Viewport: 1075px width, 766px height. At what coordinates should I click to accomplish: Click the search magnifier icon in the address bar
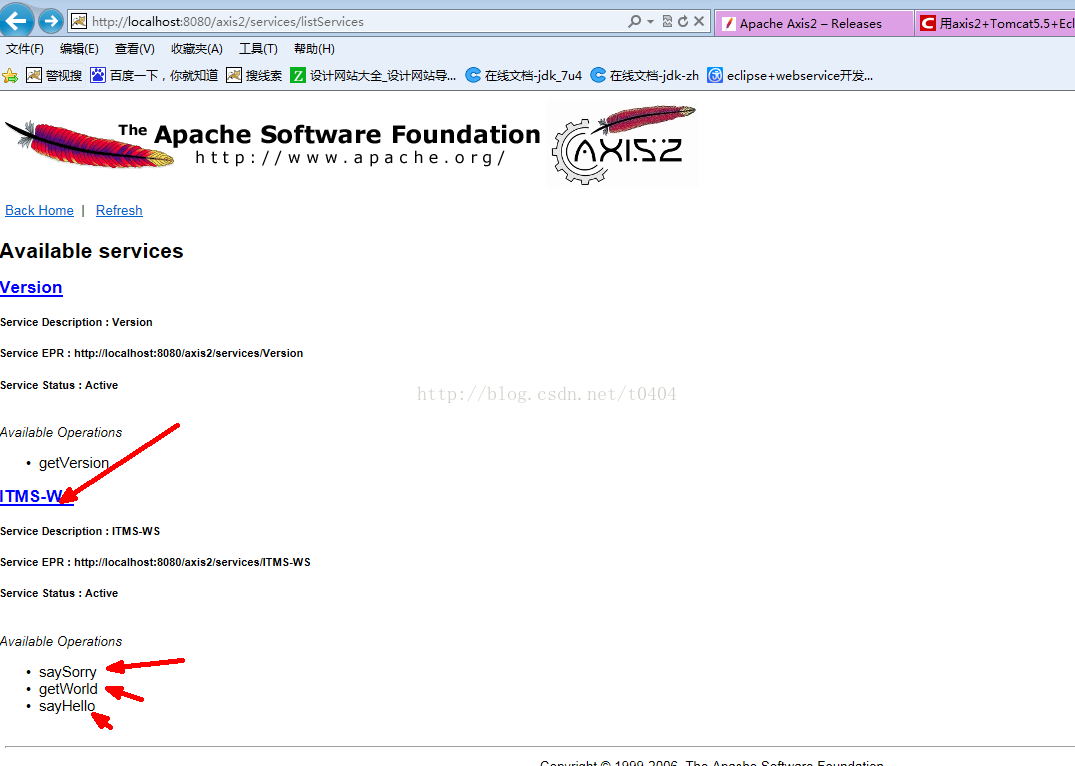(635, 21)
